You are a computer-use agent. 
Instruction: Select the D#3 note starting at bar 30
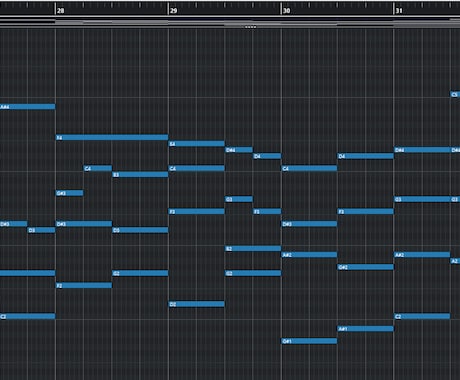pyautogui.click(x=309, y=224)
